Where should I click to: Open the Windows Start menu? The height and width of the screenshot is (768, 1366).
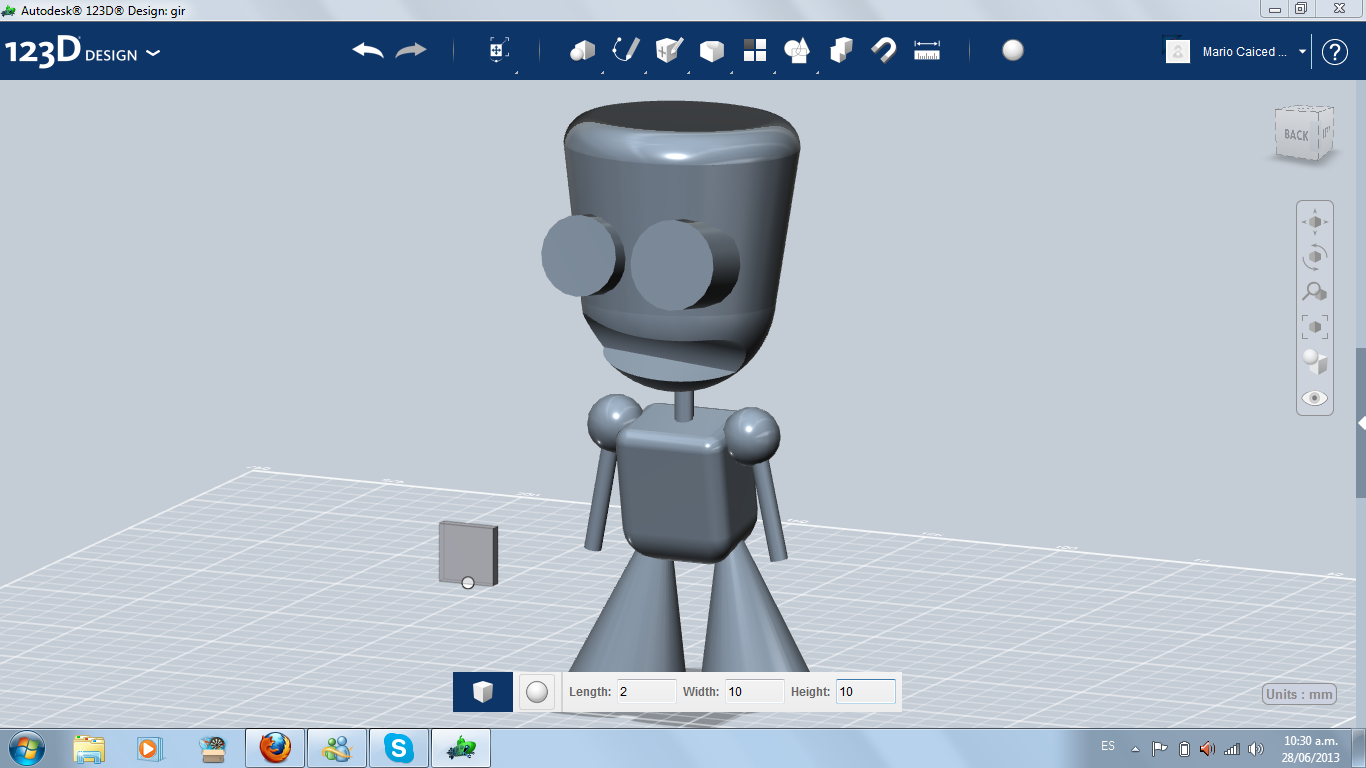[x=26, y=748]
